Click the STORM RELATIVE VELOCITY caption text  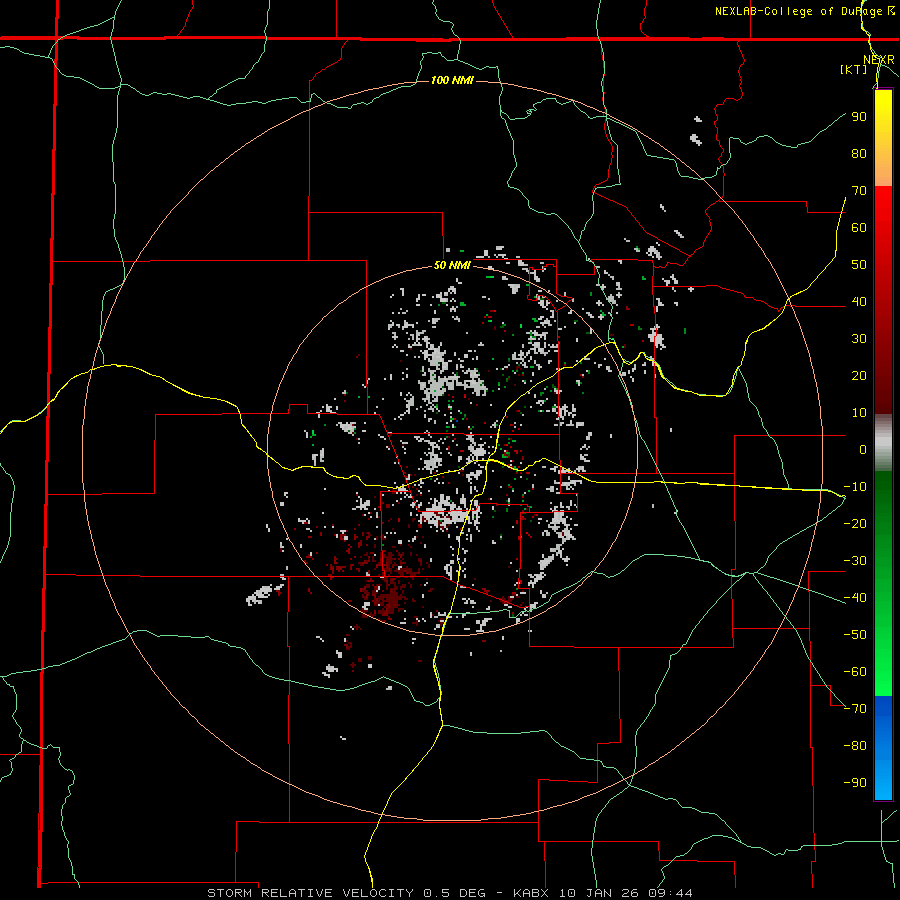[x=310, y=893]
